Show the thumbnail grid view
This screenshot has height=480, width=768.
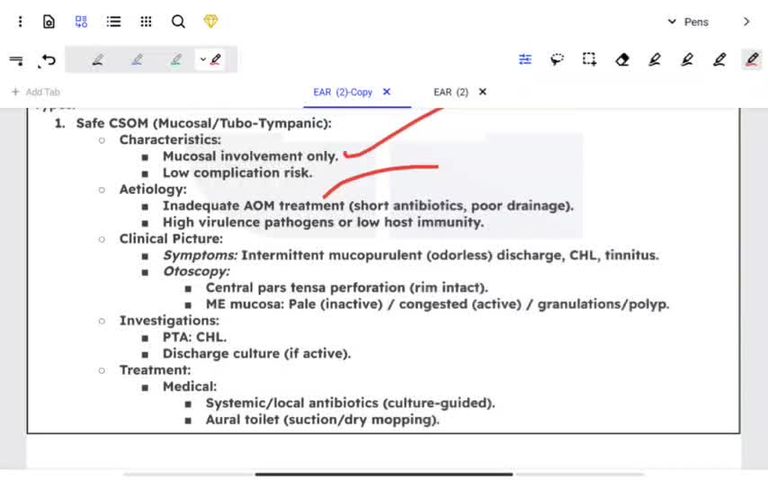click(146, 21)
